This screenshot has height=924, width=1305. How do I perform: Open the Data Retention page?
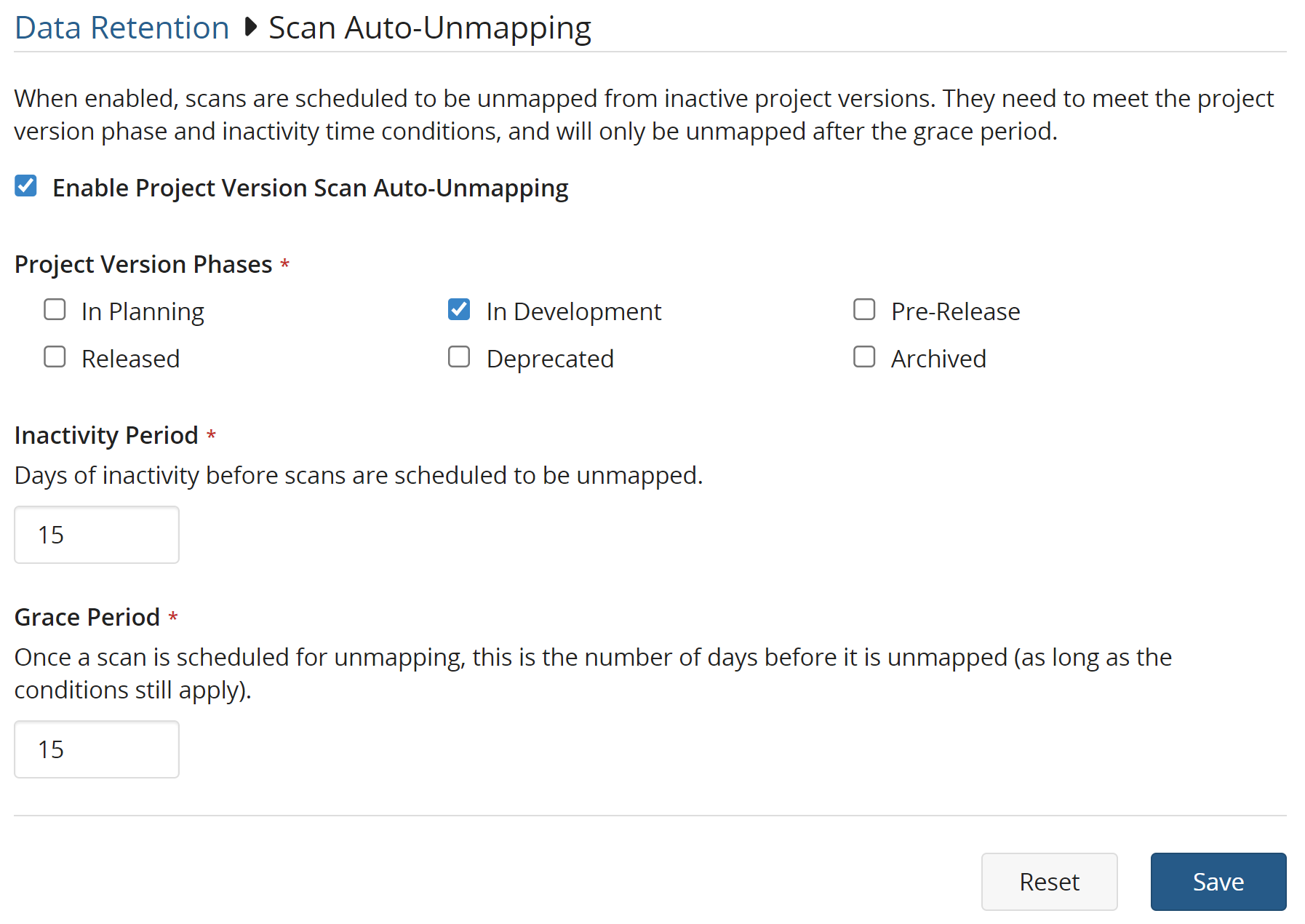point(121,27)
